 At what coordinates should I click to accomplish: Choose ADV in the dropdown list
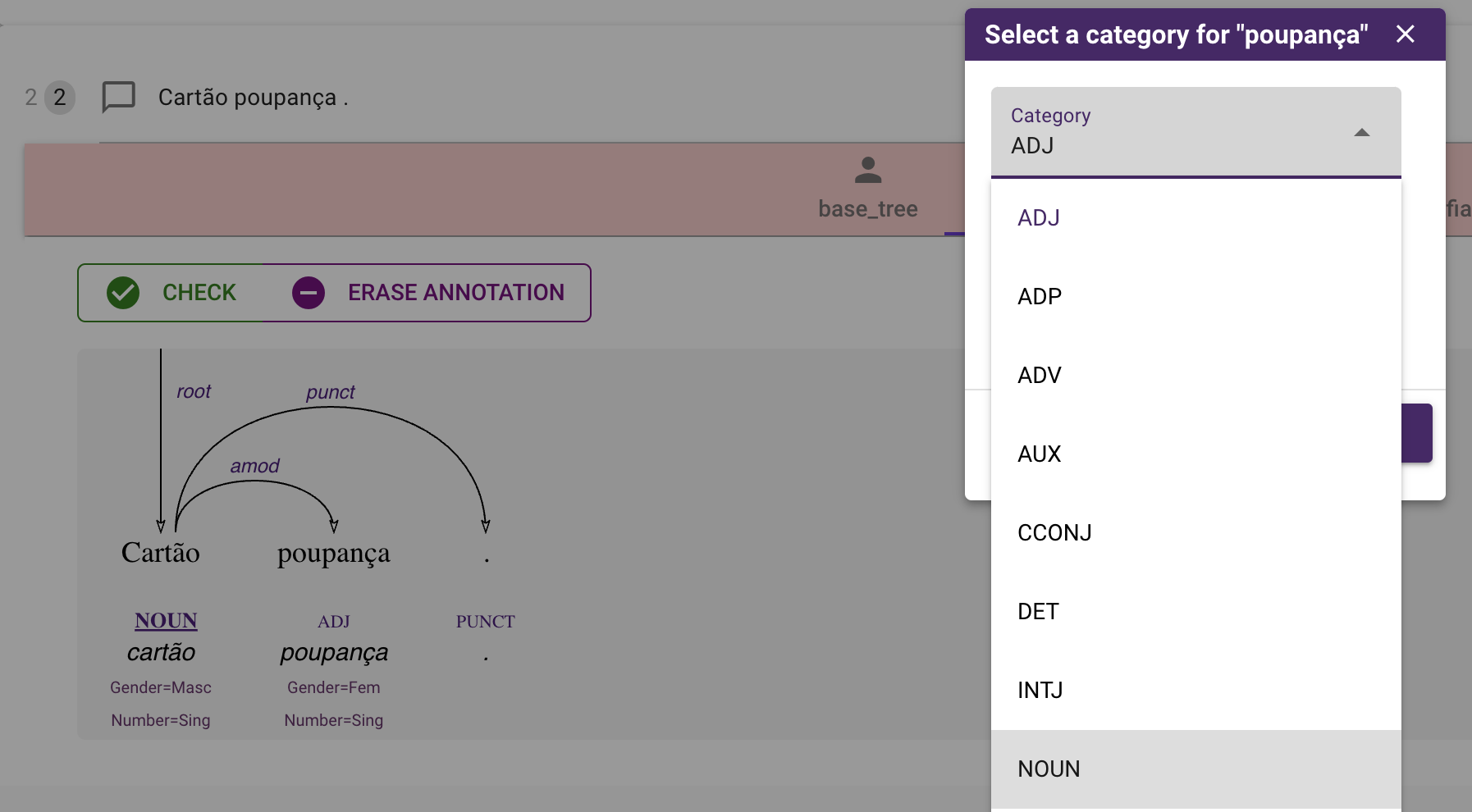click(x=1040, y=376)
